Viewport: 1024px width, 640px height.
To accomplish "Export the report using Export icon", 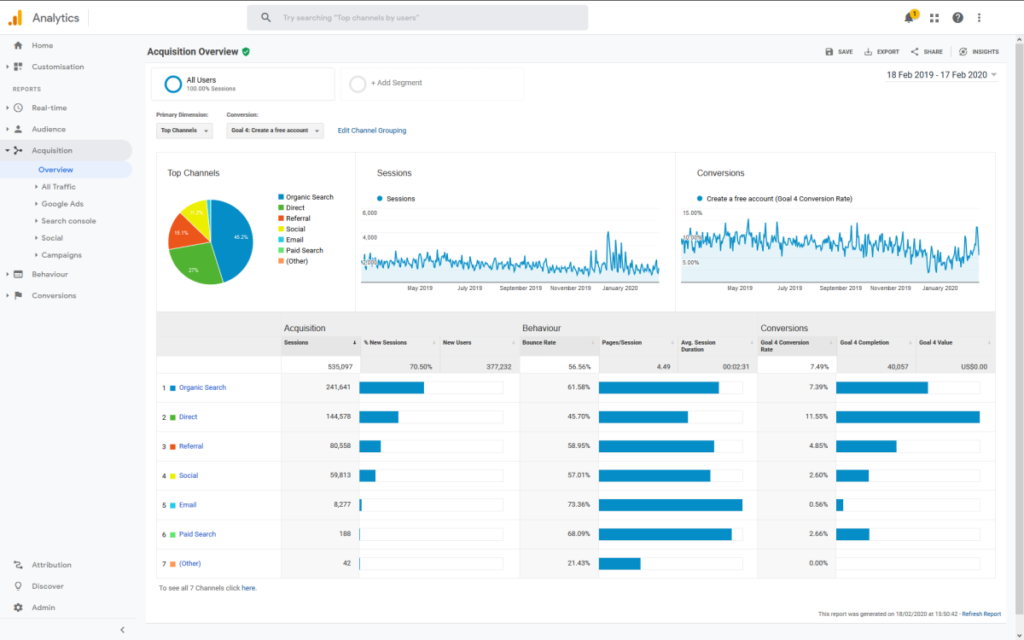I will 868,52.
